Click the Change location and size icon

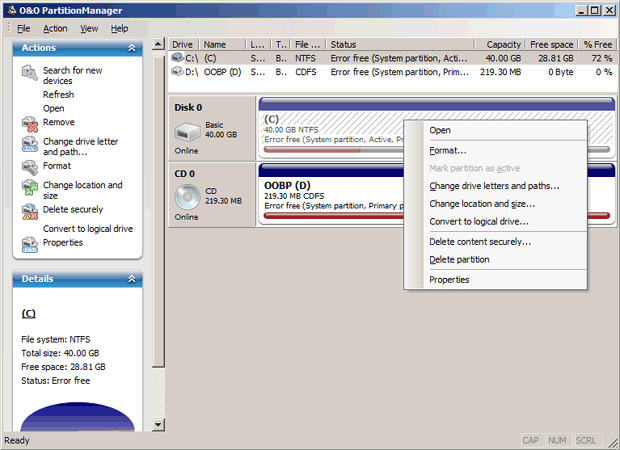30,188
